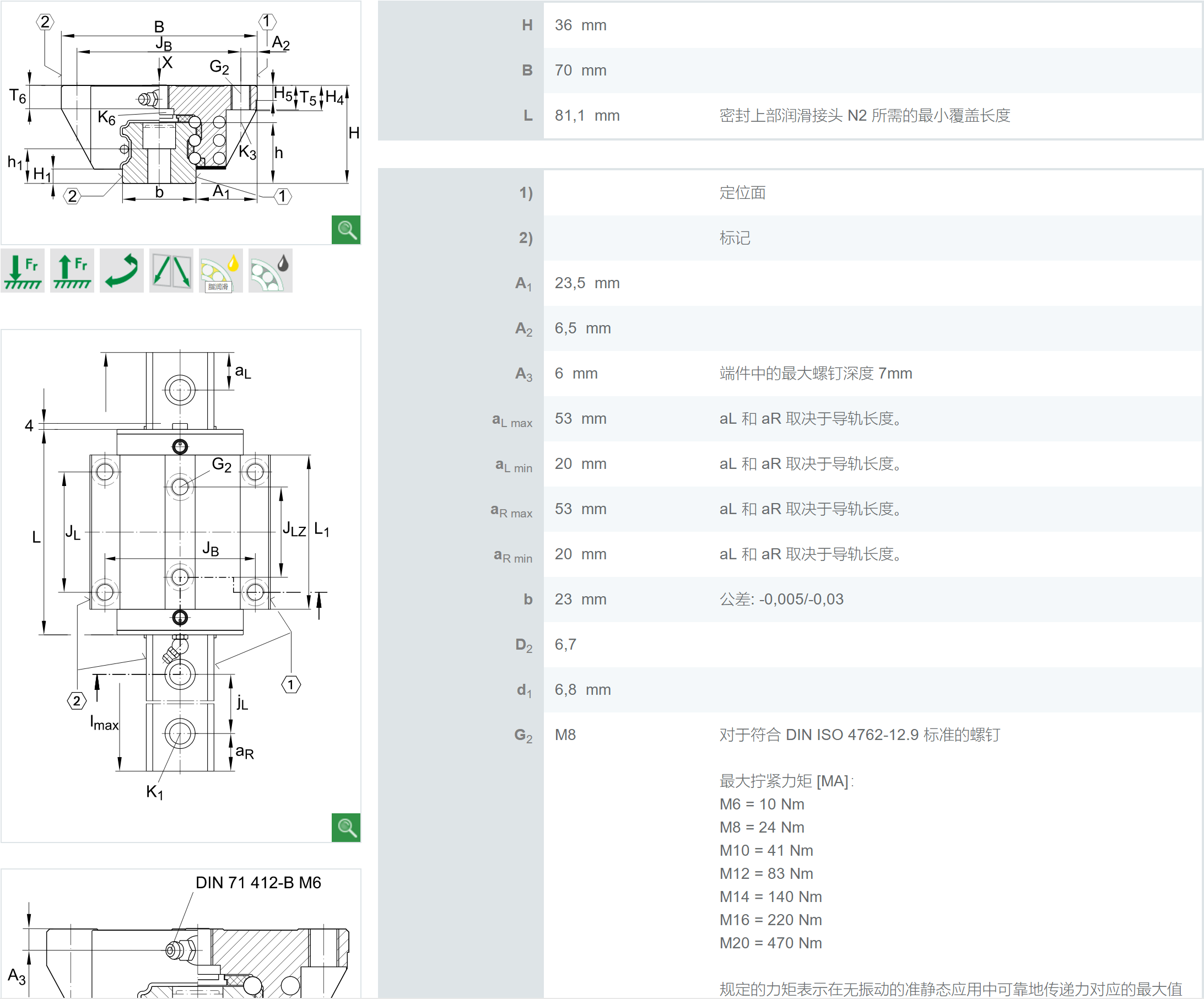Click the H 36 mm row
The image size is (1204, 999).
click(x=580, y=25)
